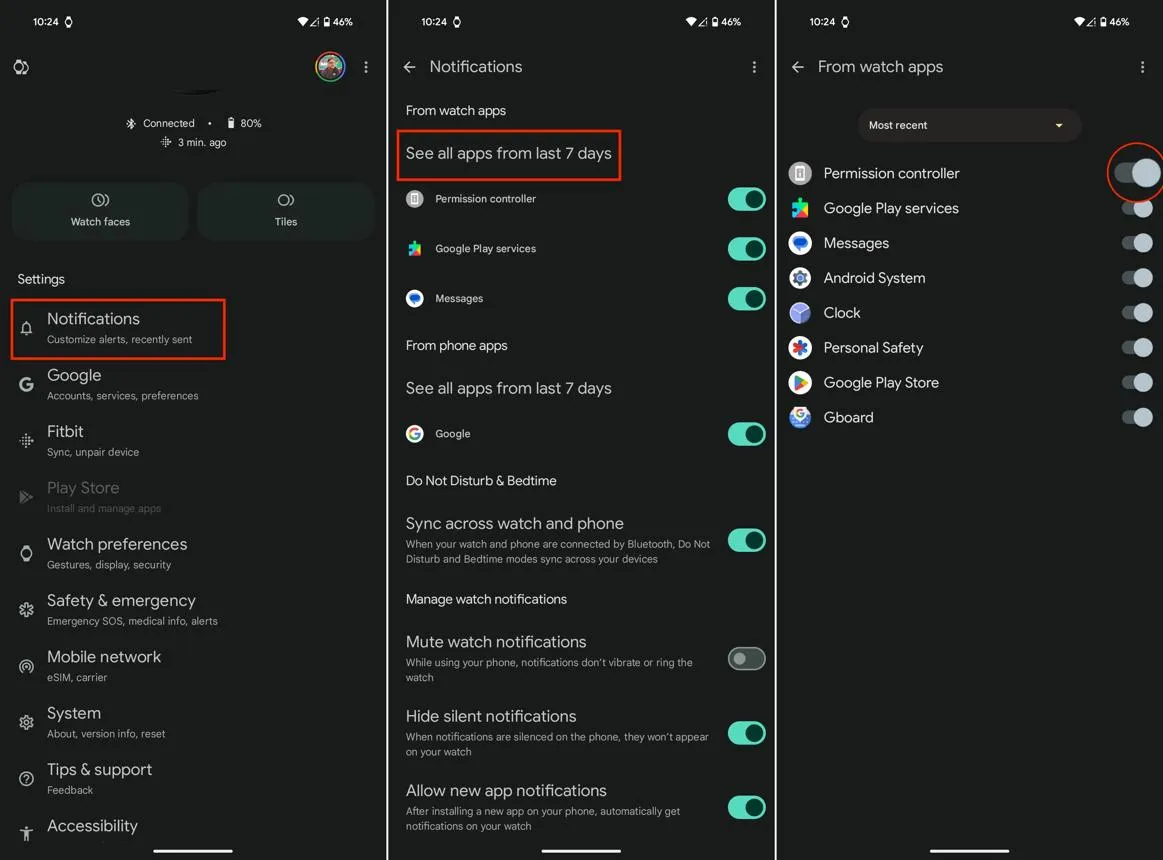The height and width of the screenshot is (860, 1163).
Task: Tap the Mobile network signal icon
Action: [27, 666]
